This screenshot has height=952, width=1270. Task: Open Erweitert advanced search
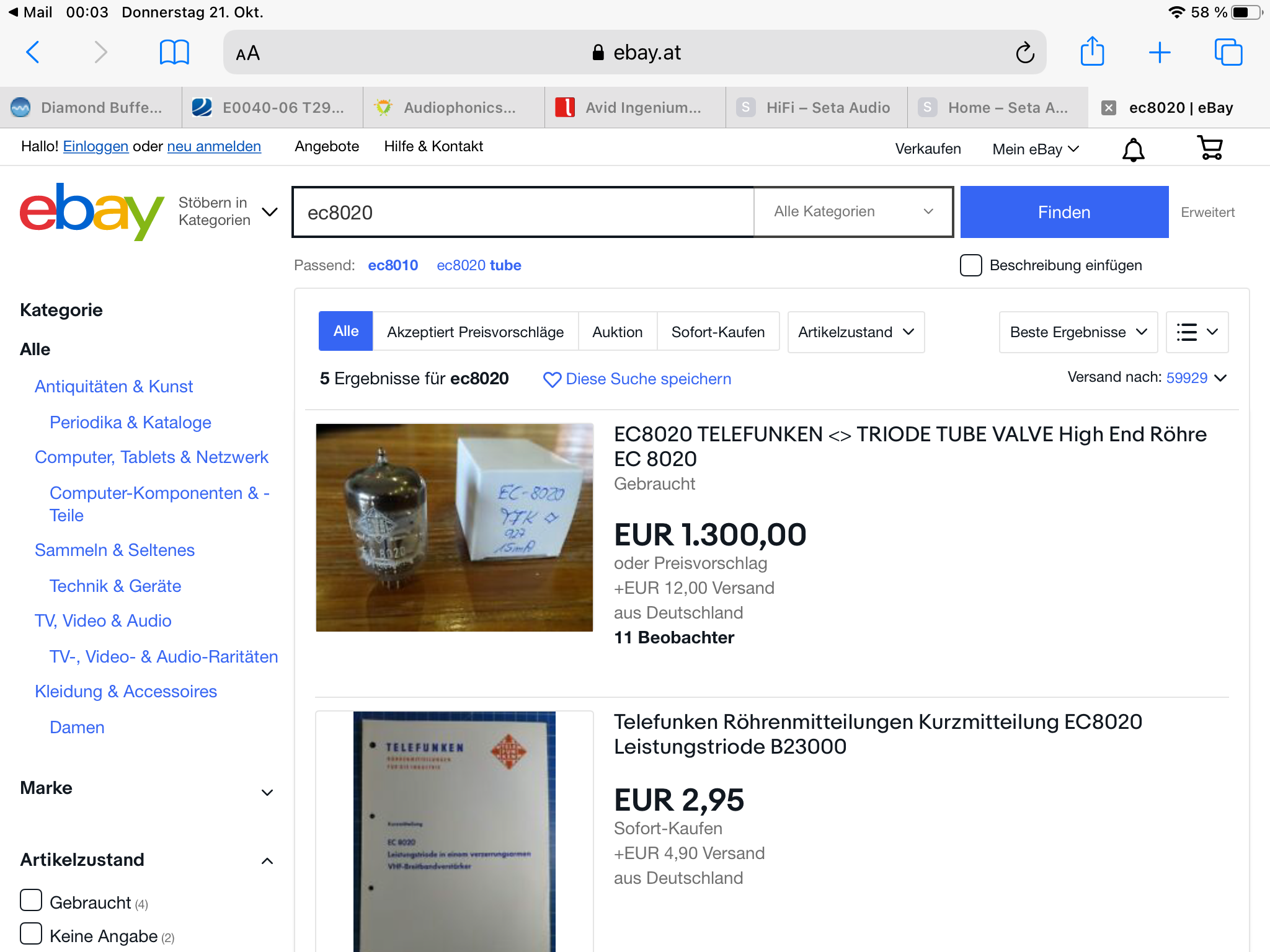pyautogui.click(x=1207, y=212)
